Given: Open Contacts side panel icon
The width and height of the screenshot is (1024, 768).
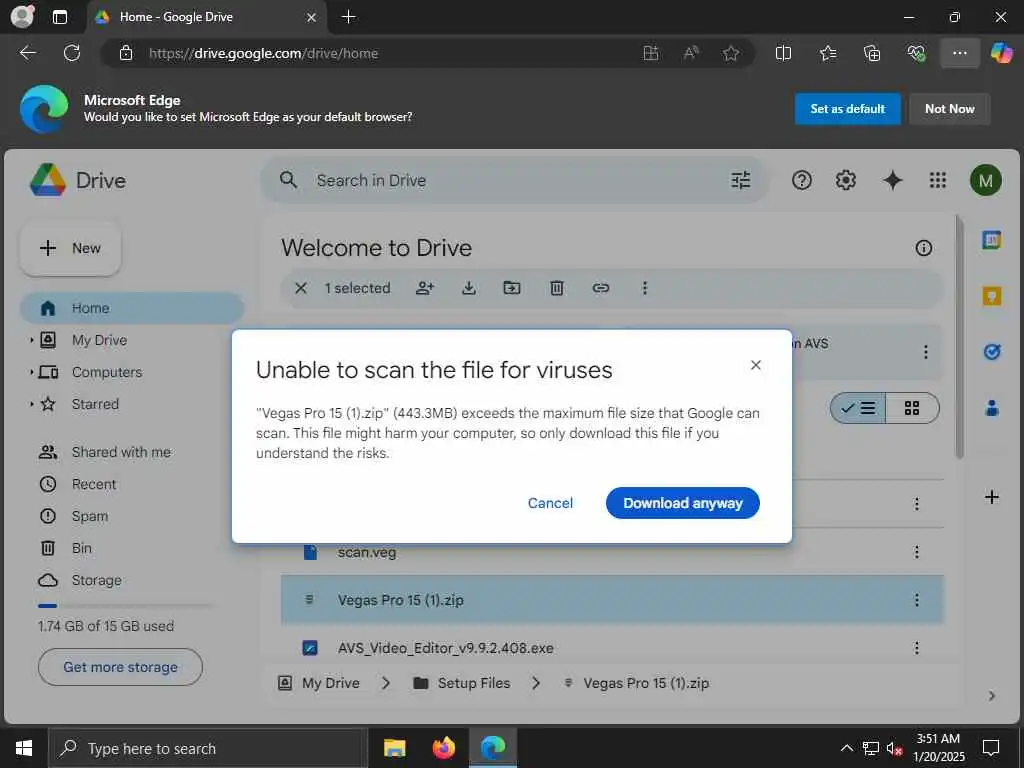Looking at the screenshot, I should click(x=991, y=408).
